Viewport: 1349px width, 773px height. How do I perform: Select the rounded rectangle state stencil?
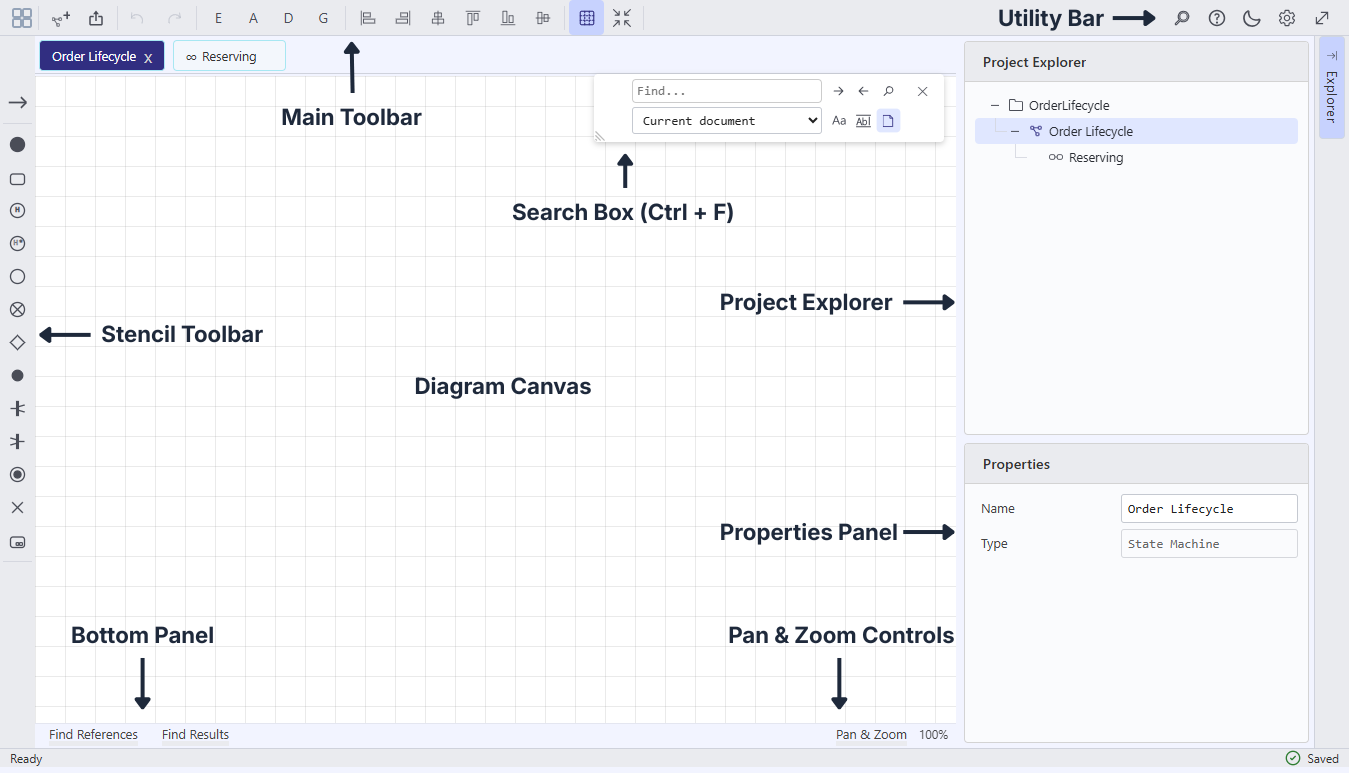point(17,179)
